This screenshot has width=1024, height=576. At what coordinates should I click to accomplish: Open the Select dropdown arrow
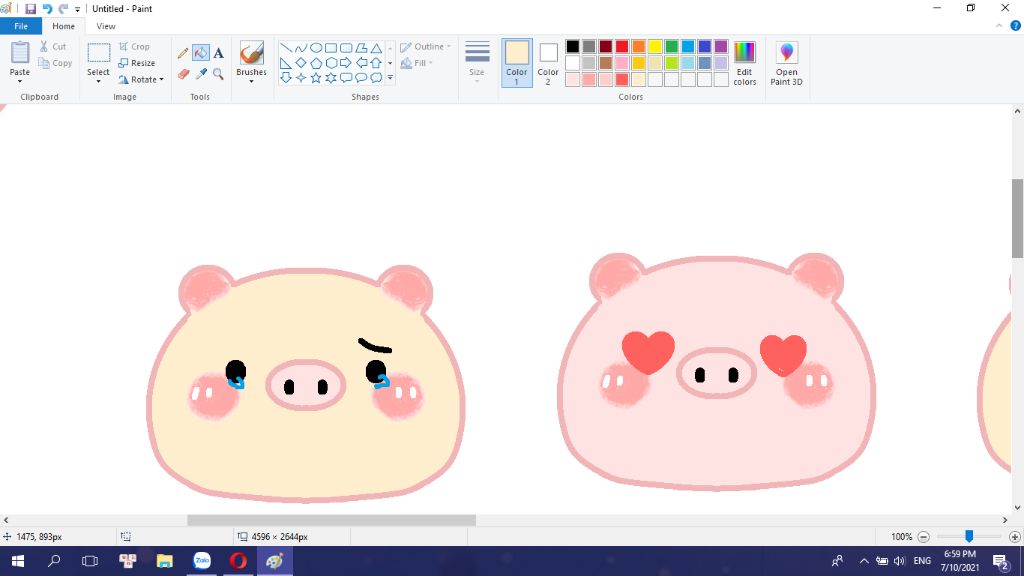(99, 81)
